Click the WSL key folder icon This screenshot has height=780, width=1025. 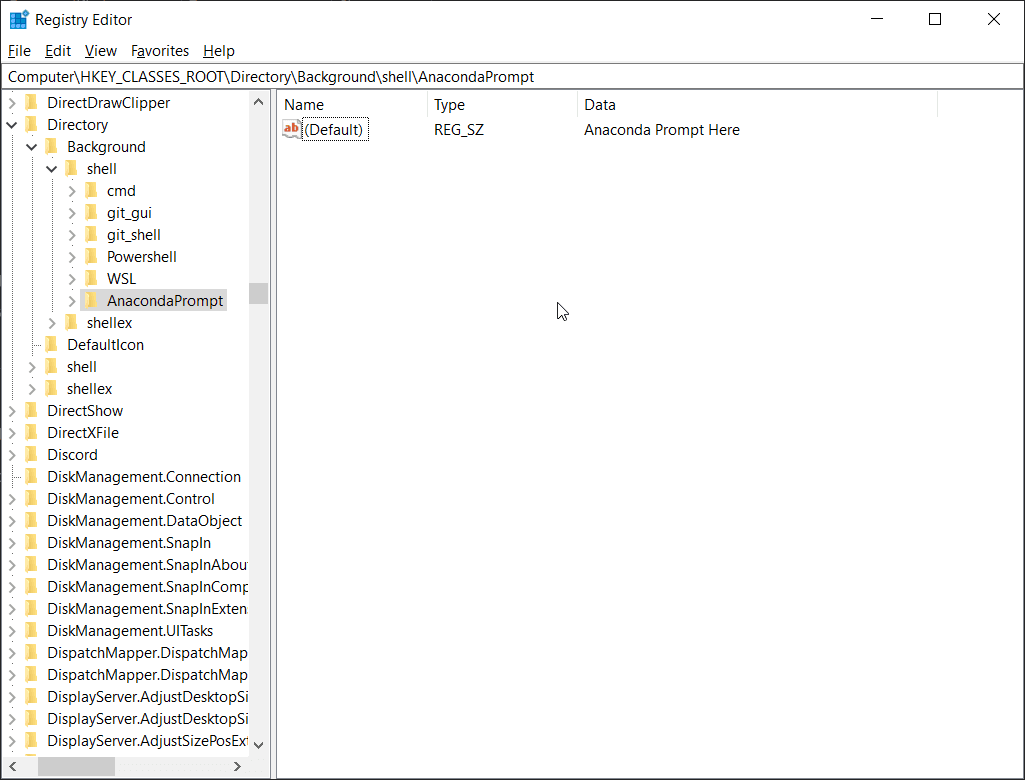pos(91,278)
